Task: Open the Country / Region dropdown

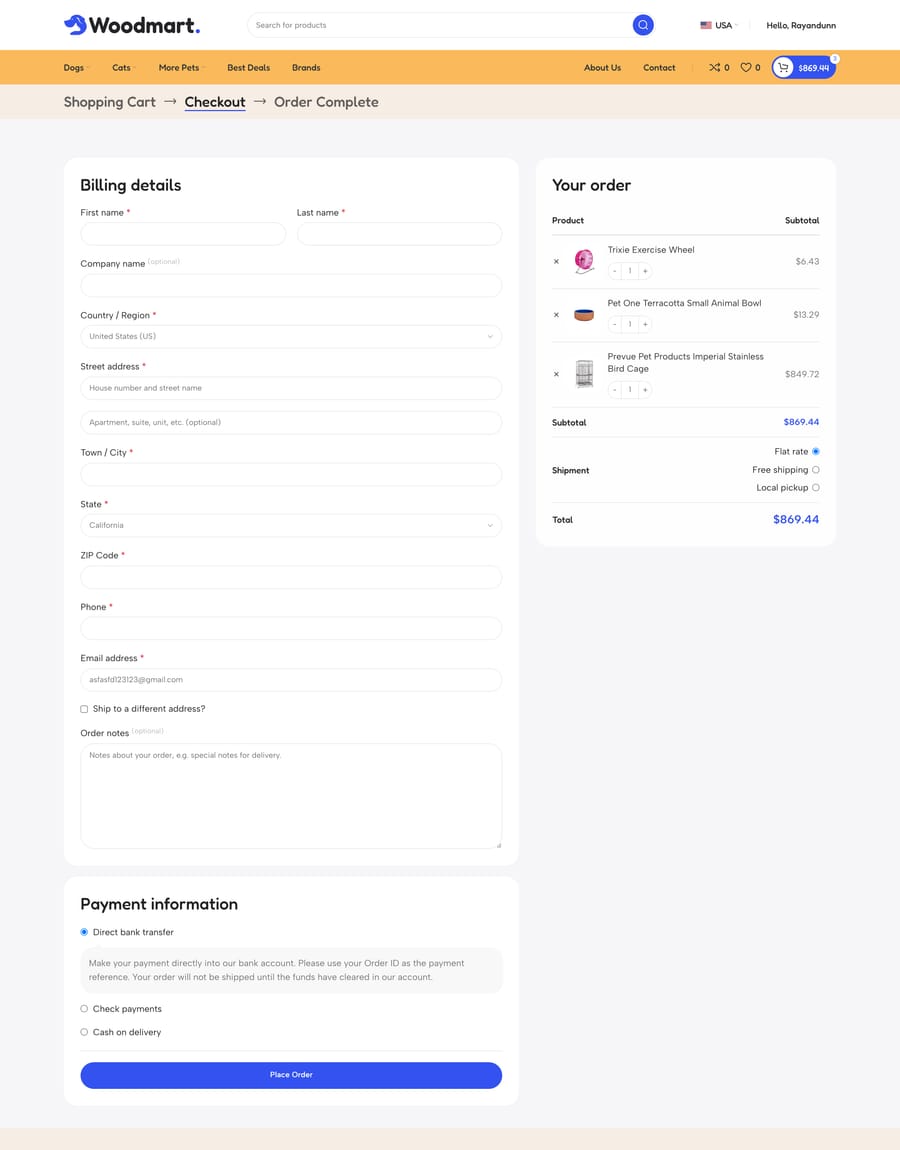Action: 291,337
